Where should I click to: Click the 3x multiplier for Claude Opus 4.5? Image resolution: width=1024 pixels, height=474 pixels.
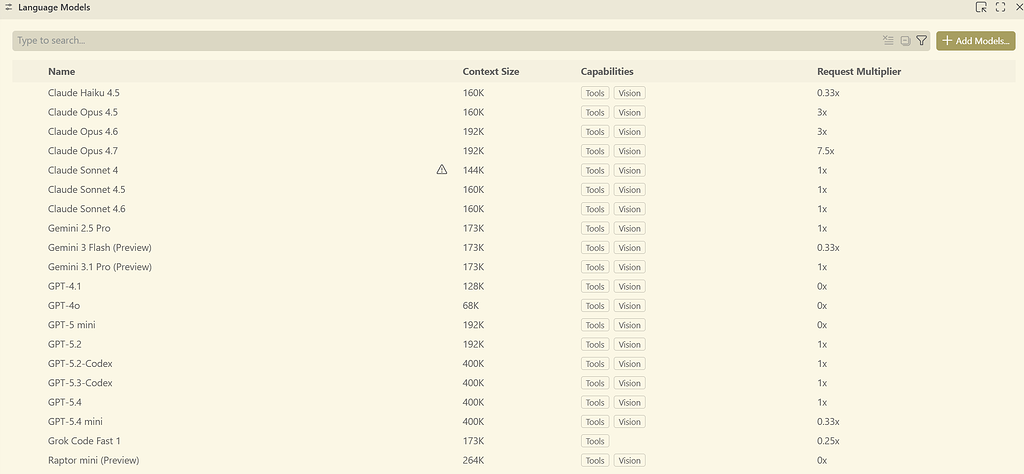click(822, 112)
